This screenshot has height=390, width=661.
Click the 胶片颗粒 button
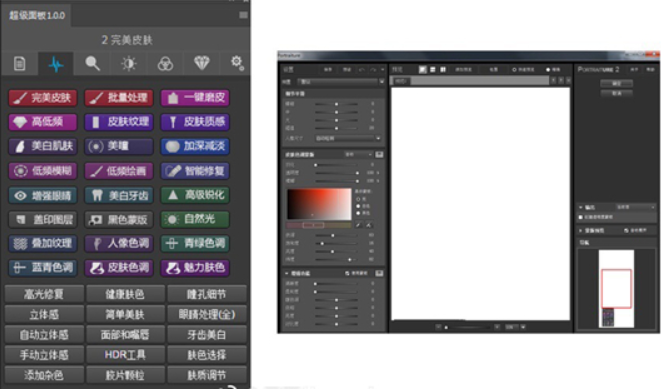[125, 375]
